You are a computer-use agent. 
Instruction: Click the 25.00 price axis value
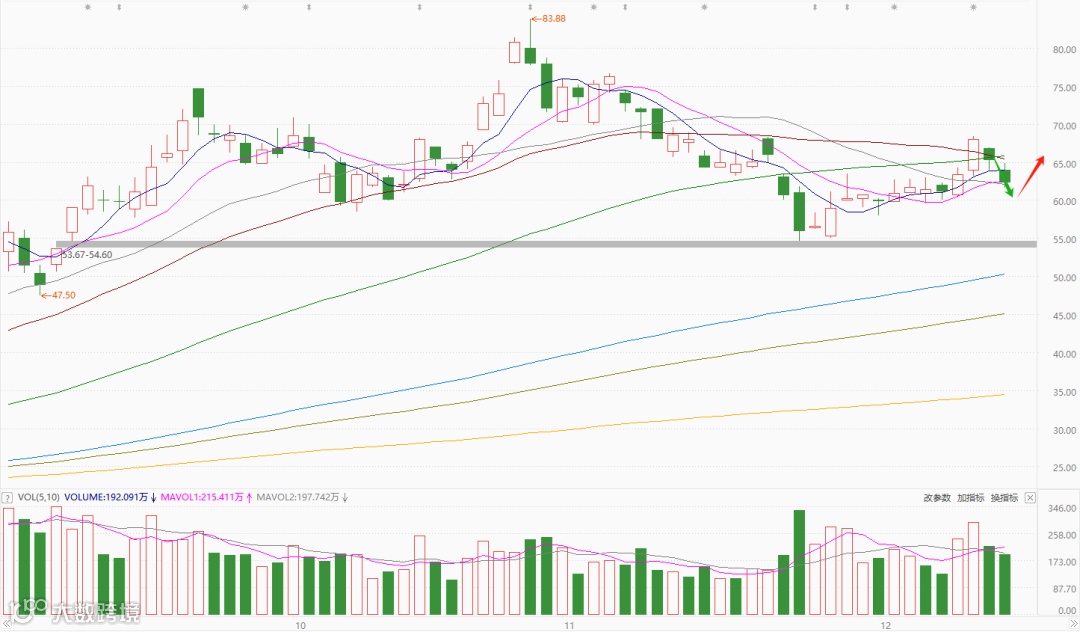1064,467
